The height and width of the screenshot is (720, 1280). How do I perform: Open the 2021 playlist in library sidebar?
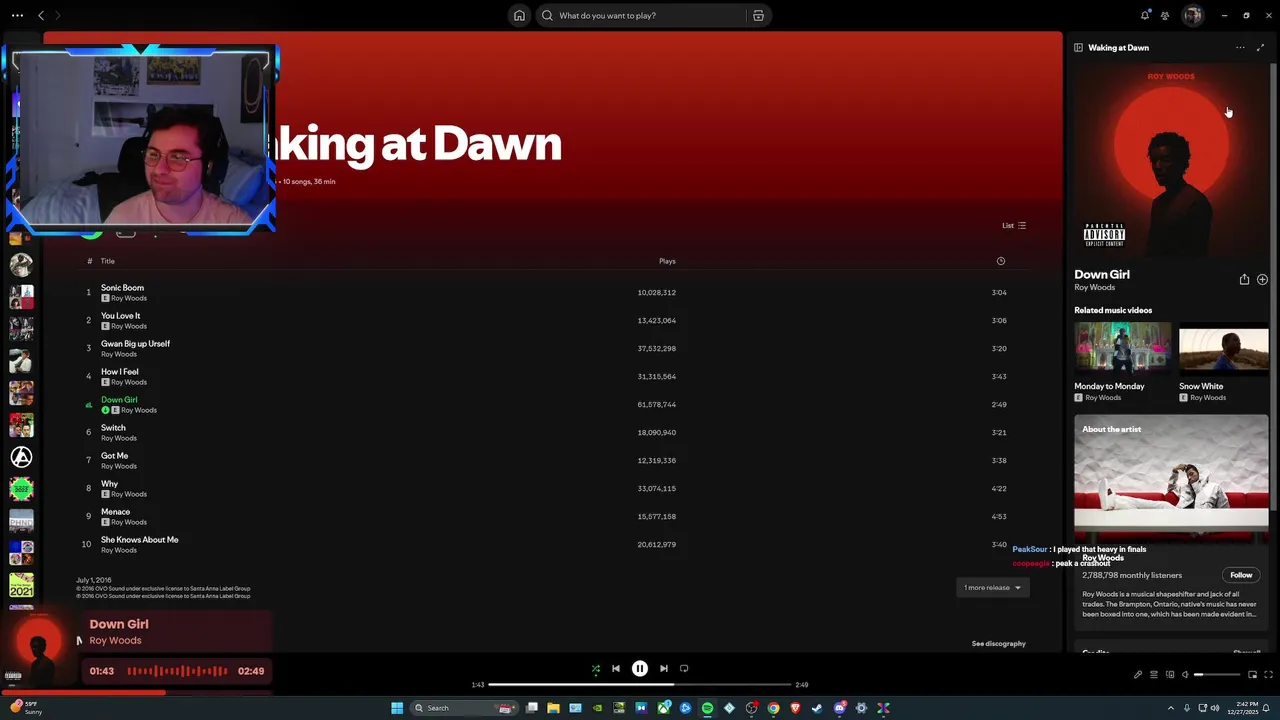click(x=21, y=584)
